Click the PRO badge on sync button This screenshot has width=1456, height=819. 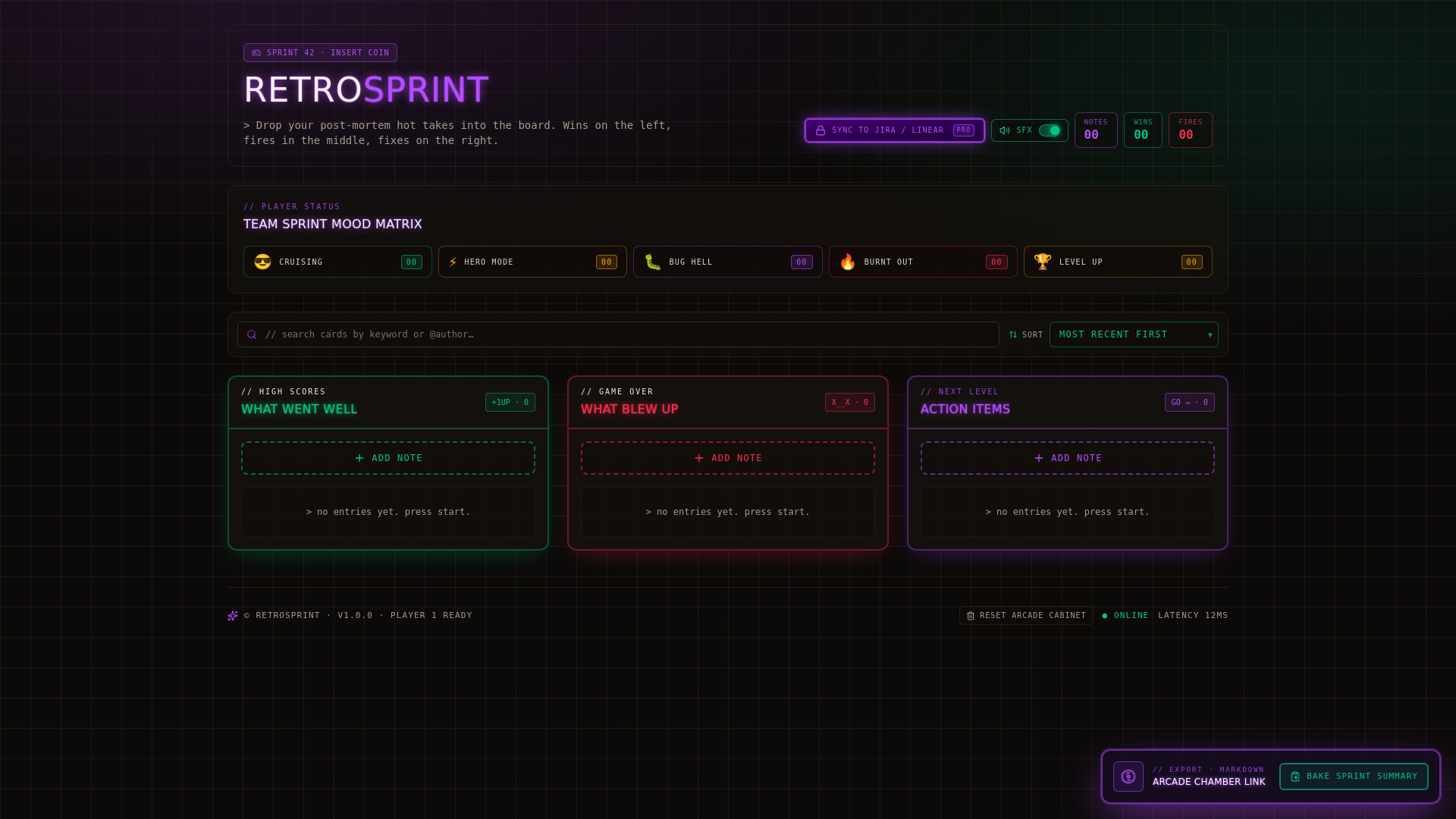(x=964, y=130)
